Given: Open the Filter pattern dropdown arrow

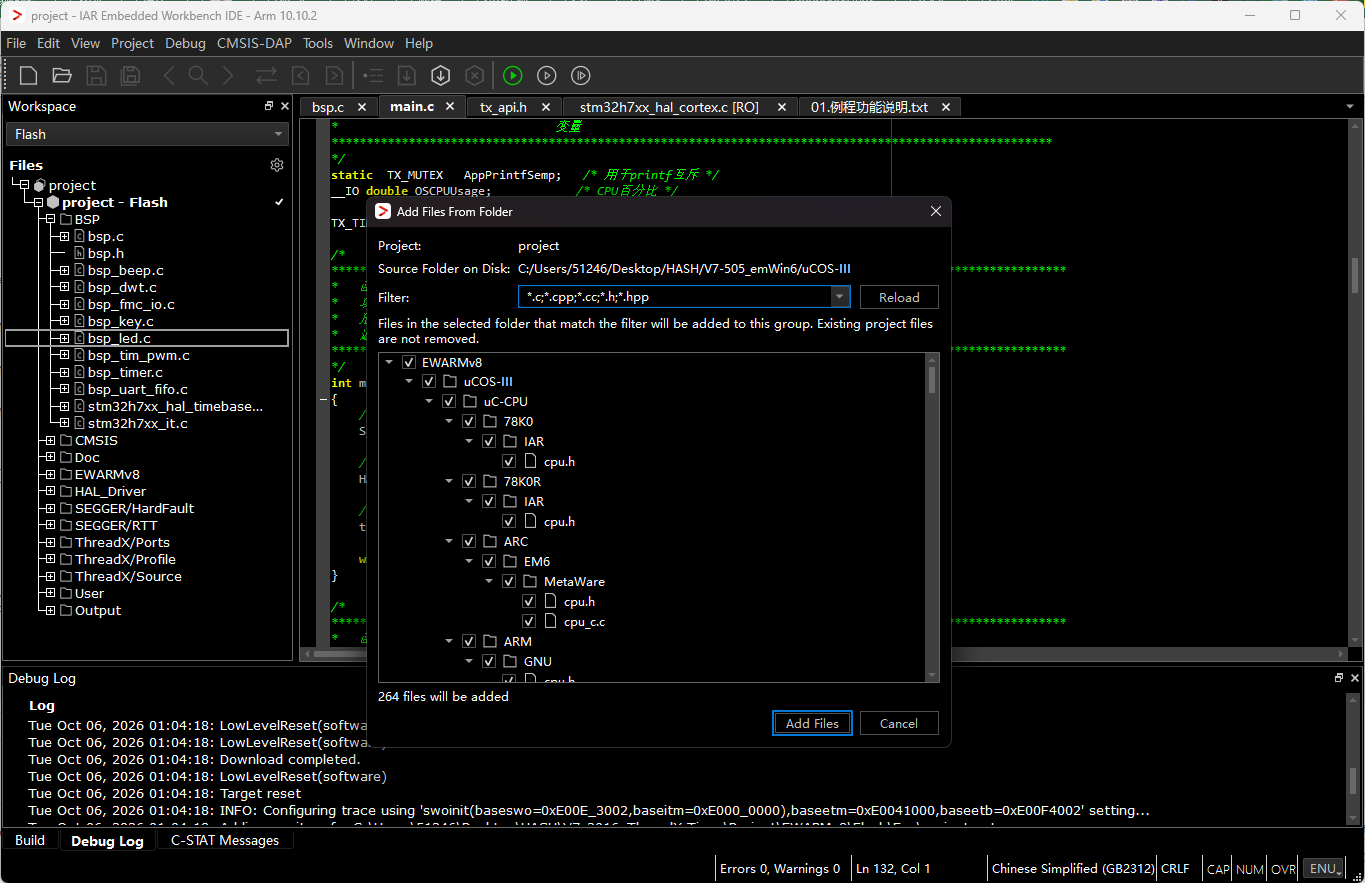Looking at the screenshot, I should click(840, 297).
